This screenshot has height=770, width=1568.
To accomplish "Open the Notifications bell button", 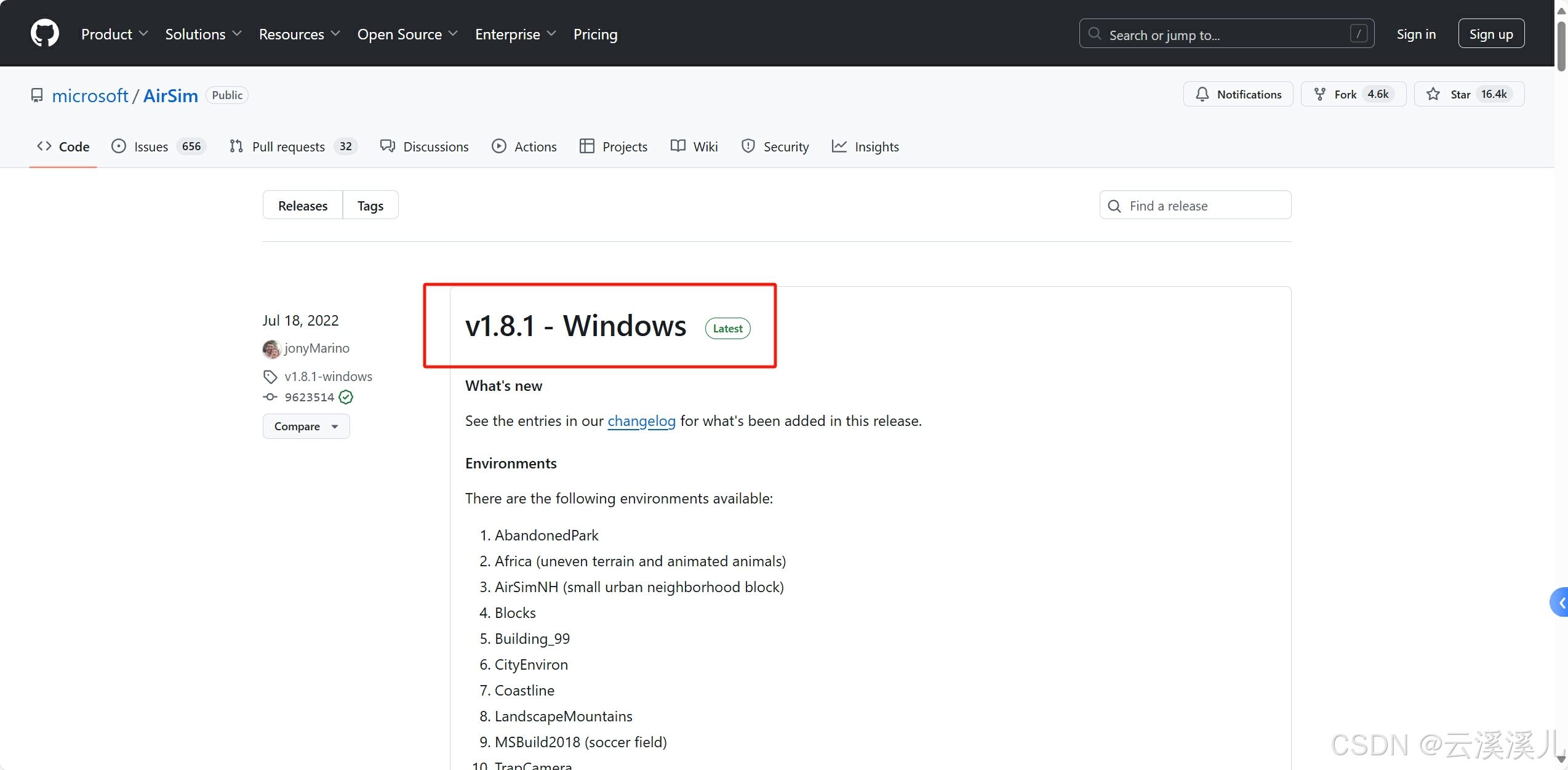I will (x=1238, y=94).
